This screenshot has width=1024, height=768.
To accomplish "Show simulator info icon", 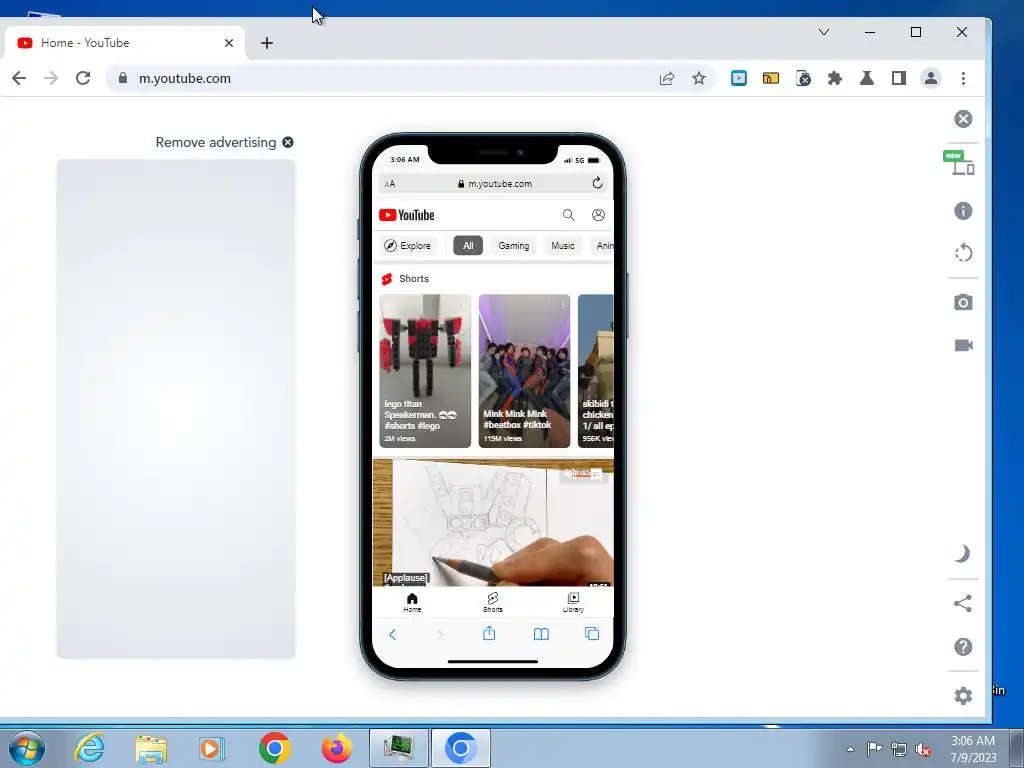I will [963, 211].
